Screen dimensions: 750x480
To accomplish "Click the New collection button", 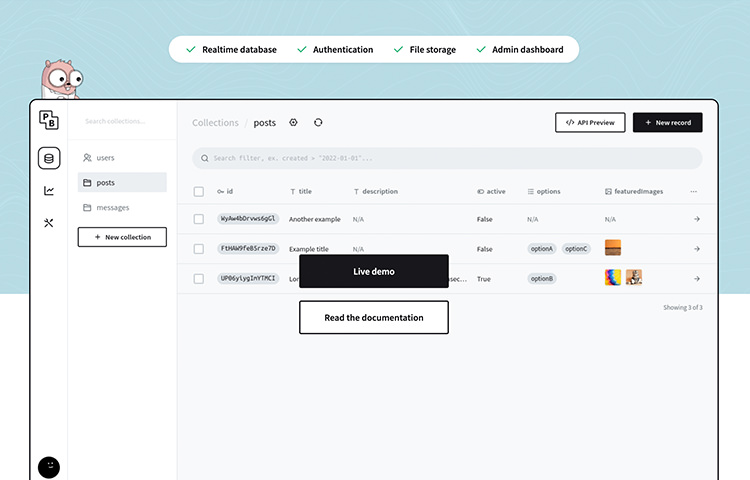I will pyautogui.click(x=122, y=237).
